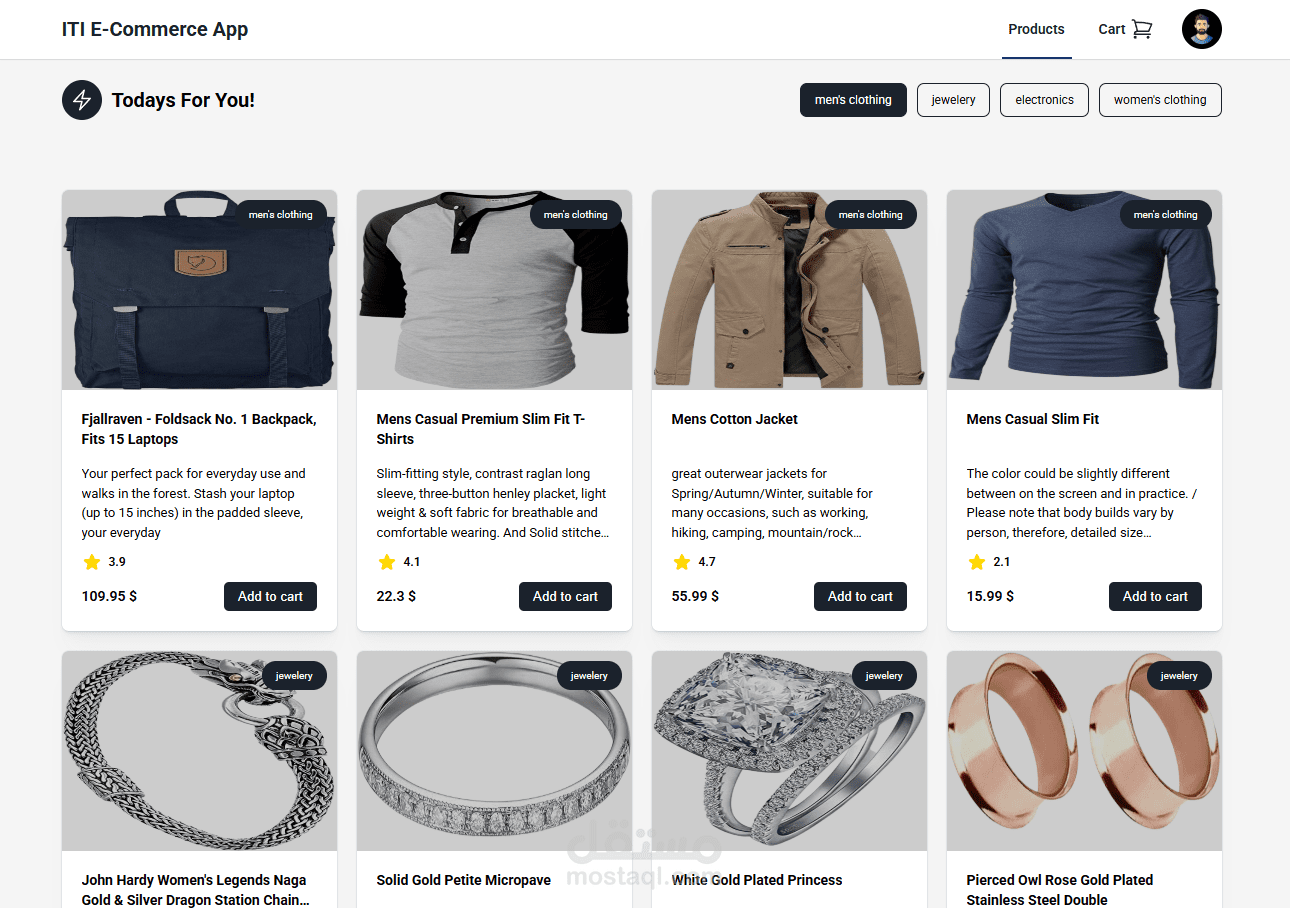
Task: Click the Mens Cotton Jacket star icon
Action: pyautogui.click(x=682, y=562)
